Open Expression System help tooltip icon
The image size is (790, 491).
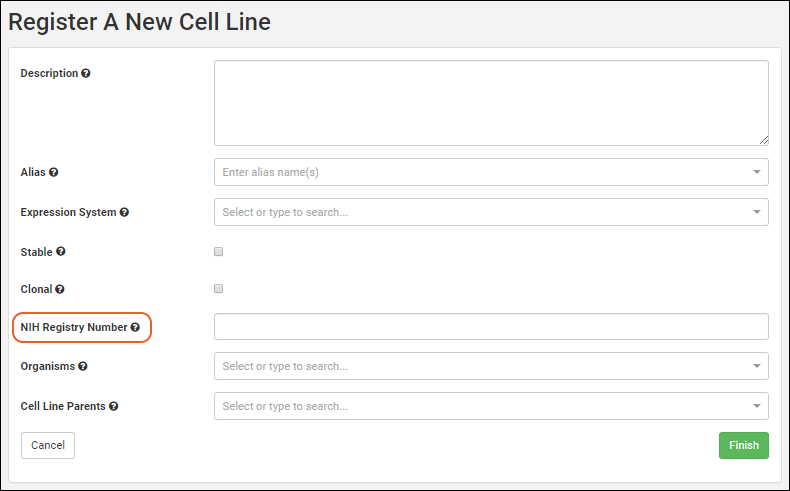pos(125,212)
